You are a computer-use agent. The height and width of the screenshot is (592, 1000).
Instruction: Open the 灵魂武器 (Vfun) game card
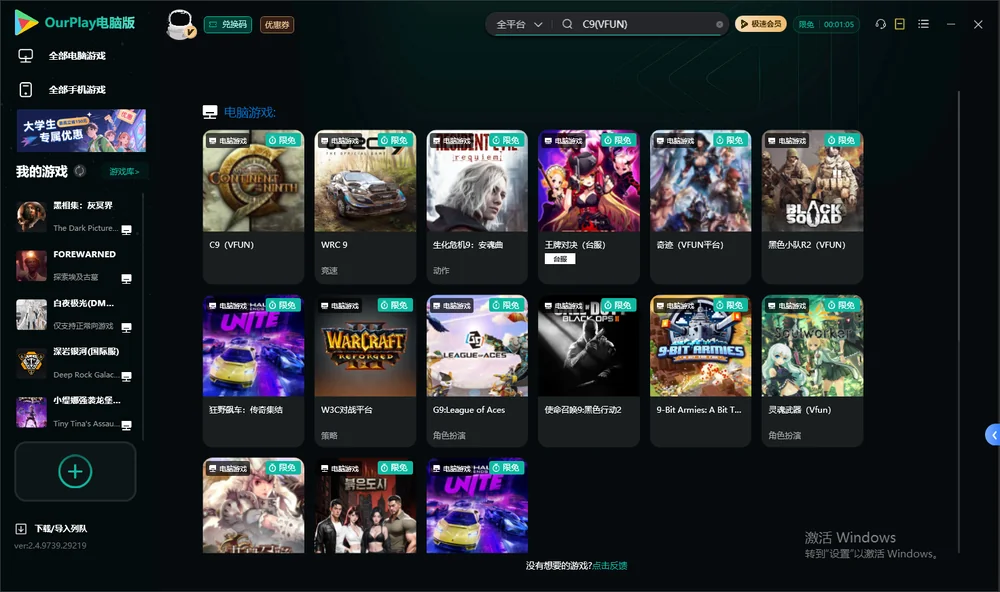pyautogui.click(x=812, y=371)
